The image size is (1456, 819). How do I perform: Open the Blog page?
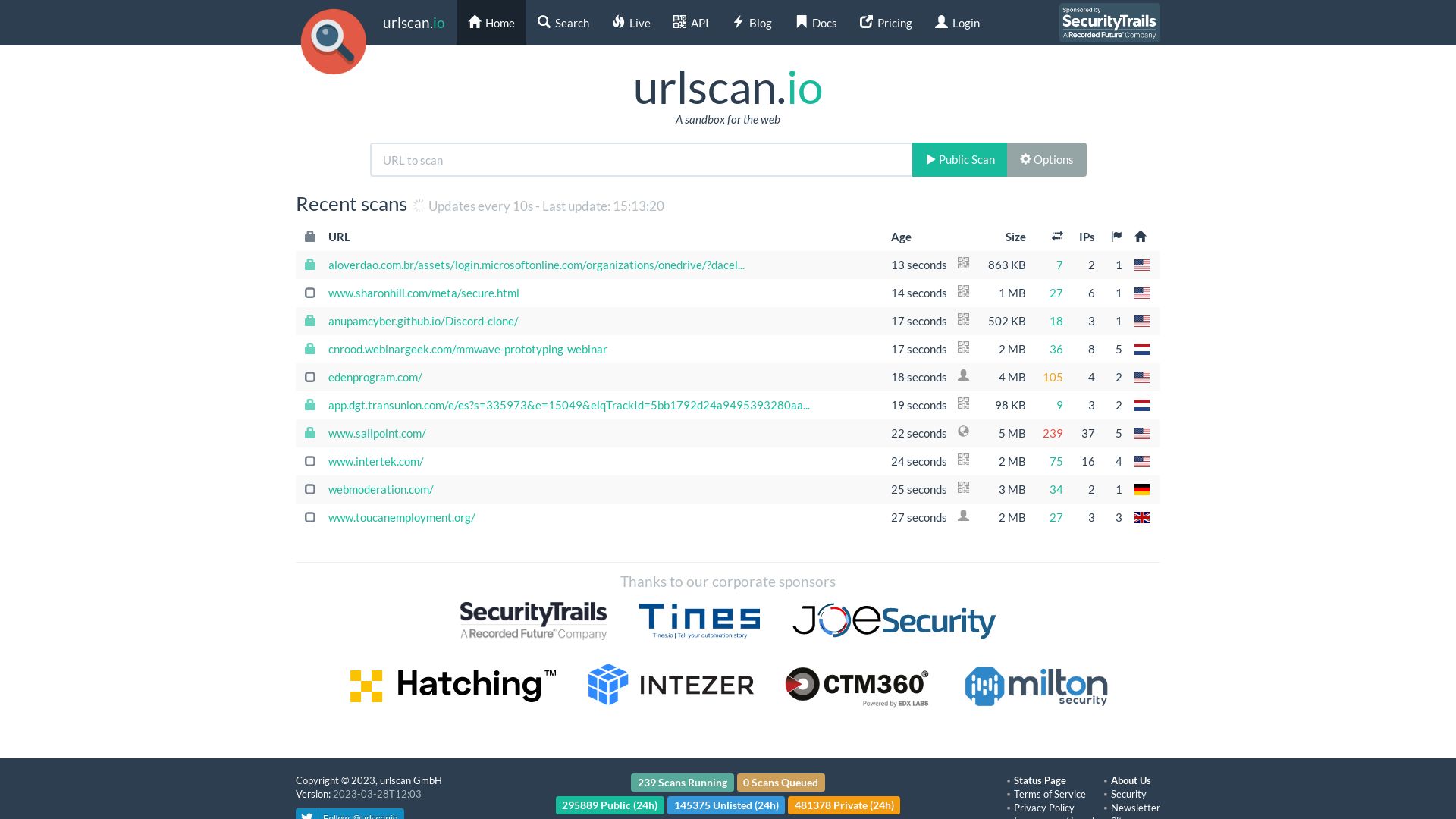(752, 23)
